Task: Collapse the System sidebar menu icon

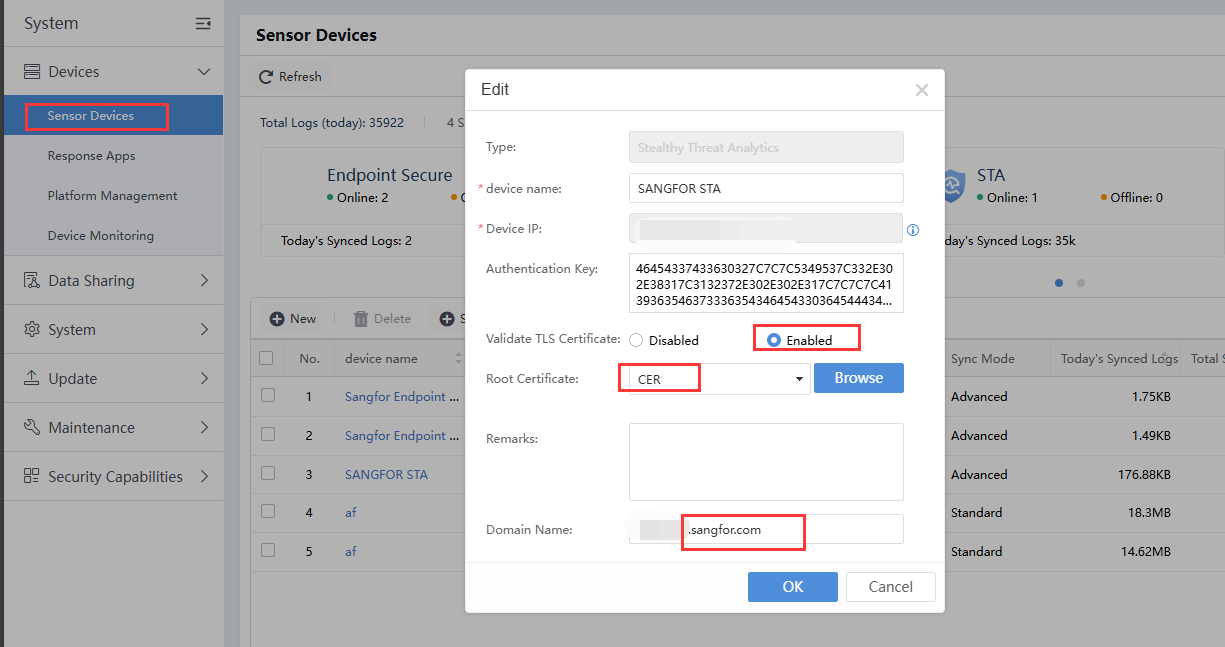Action: coord(203,24)
